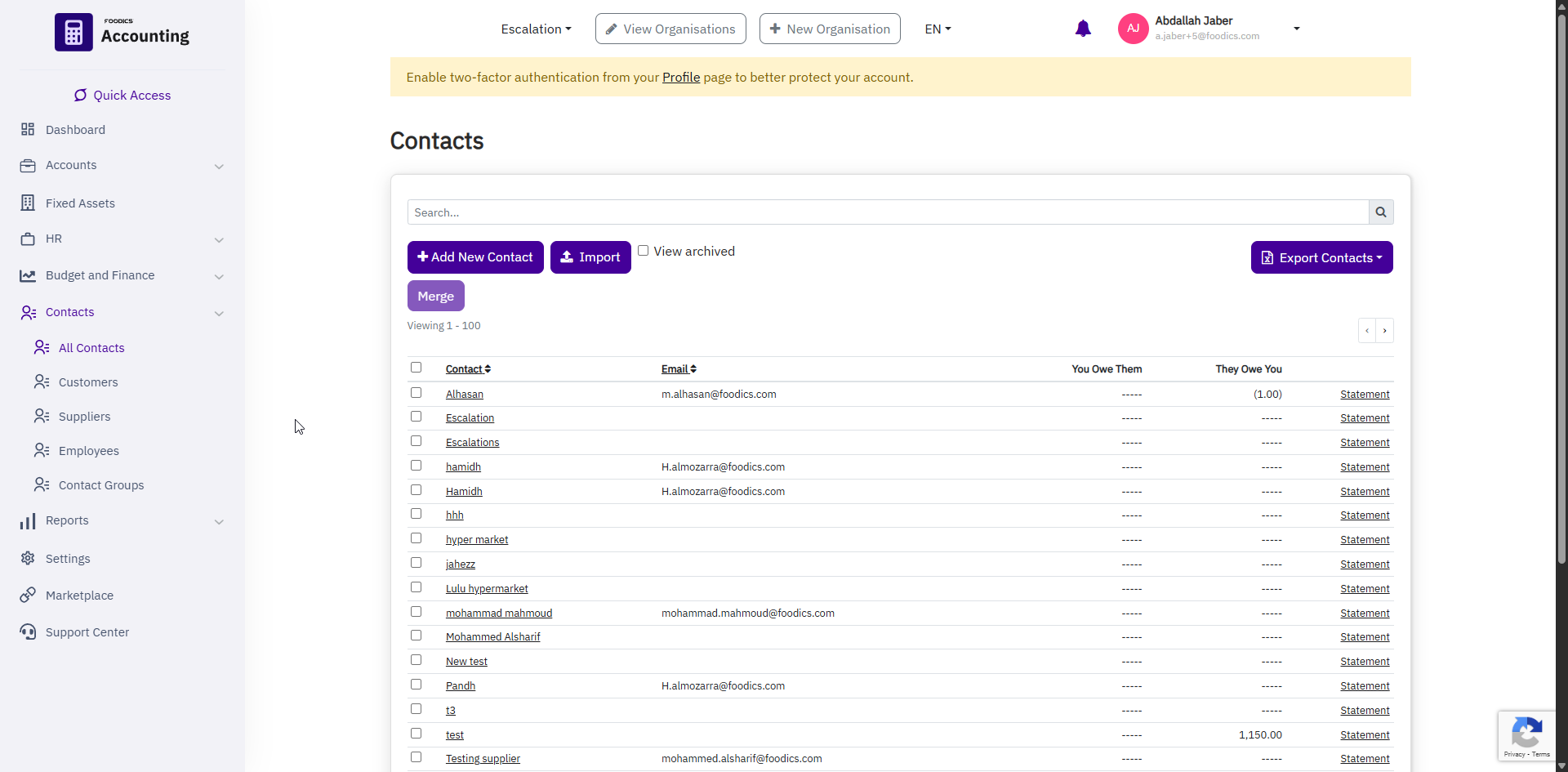Select Suppliers in the sidebar
Screen dimensions: 1568x772
pos(84,417)
